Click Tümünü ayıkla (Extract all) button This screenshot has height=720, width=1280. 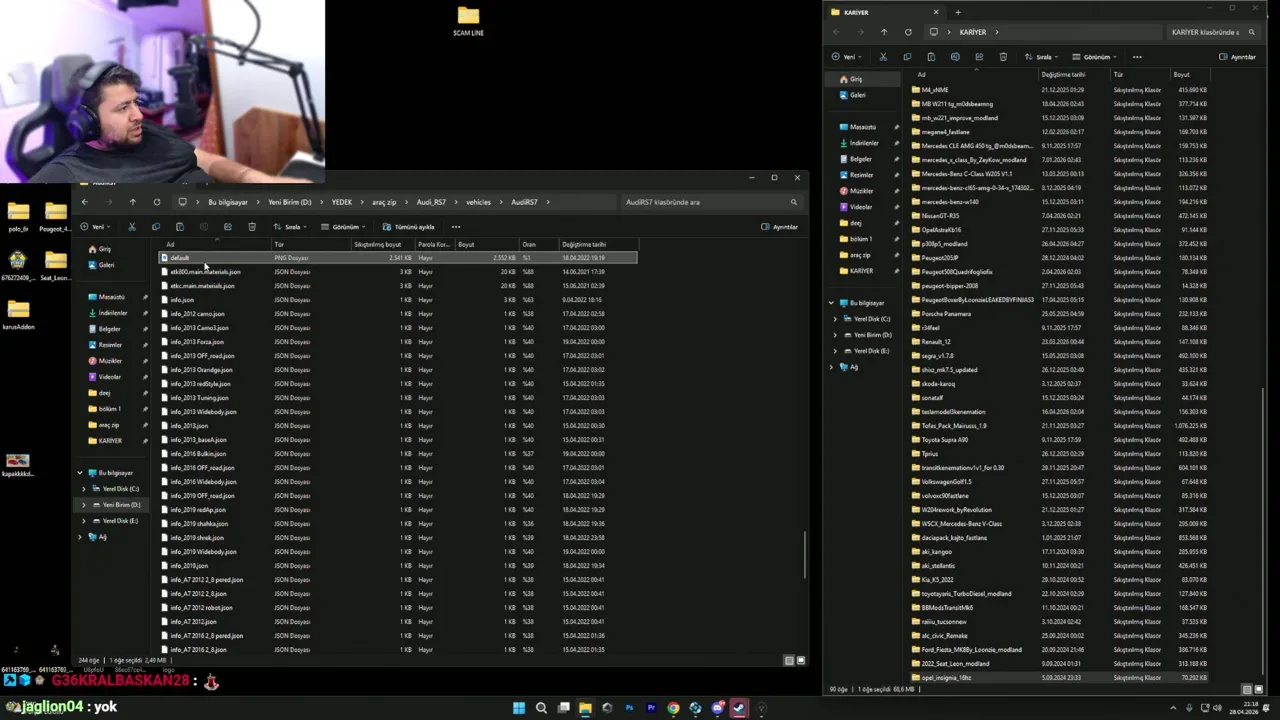[408, 227]
